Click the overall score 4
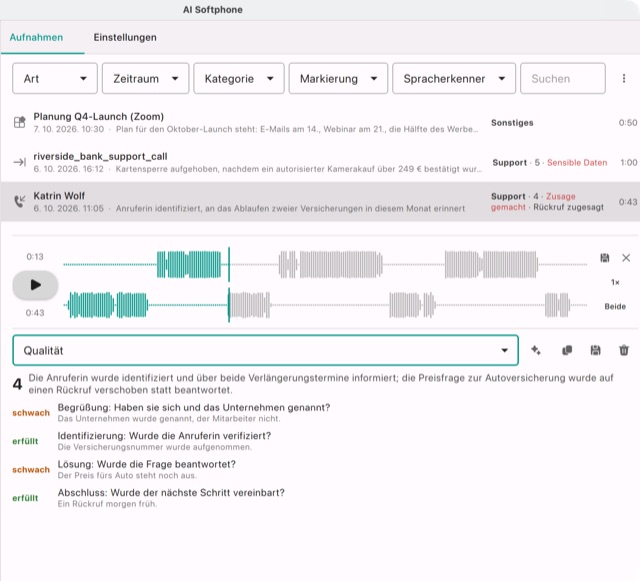640x581 pixels. [x=18, y=384]
